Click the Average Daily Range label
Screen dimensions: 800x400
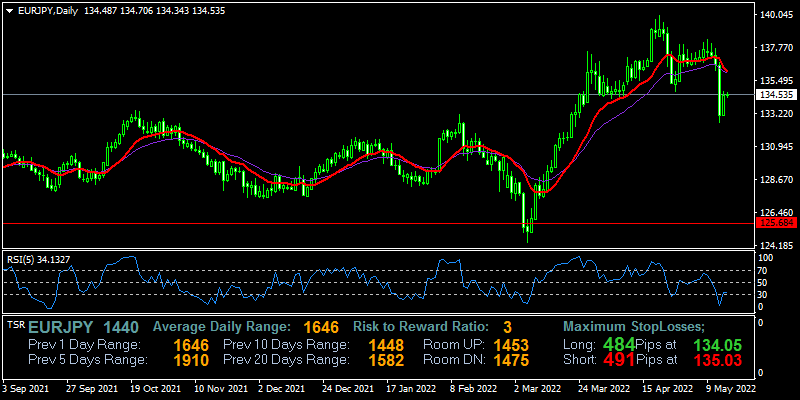coord(222,327)
